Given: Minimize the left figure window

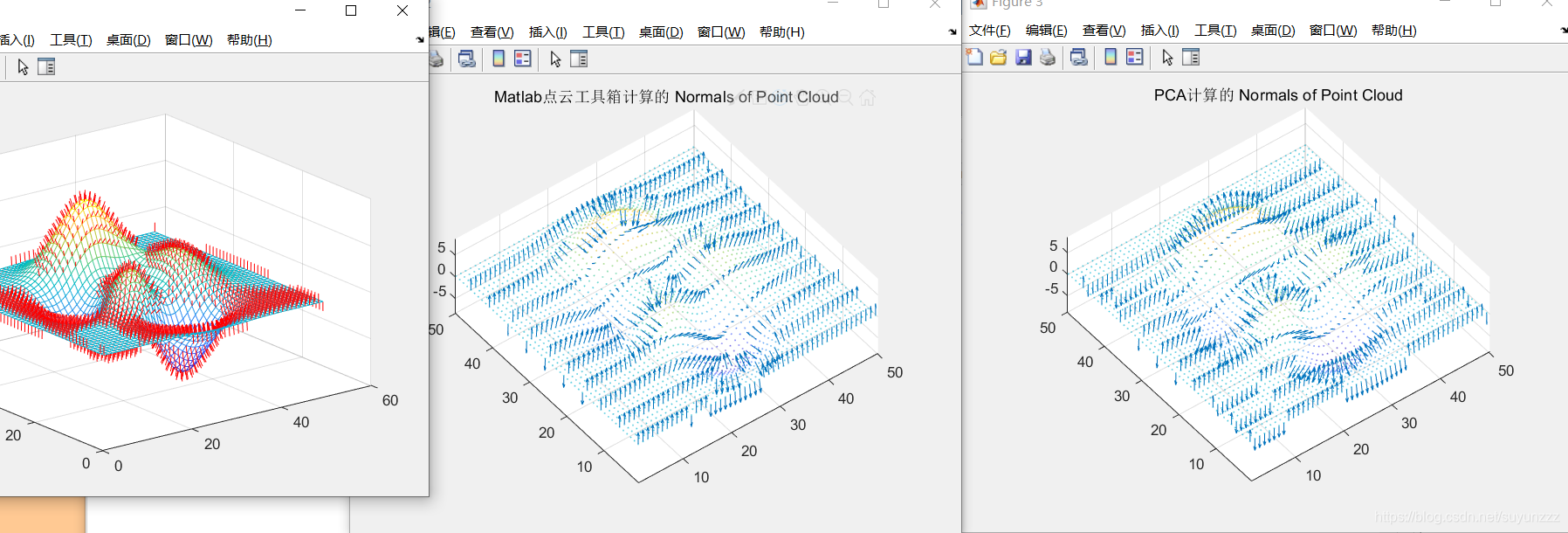Looking at the screenshot, I should click(x=300, y=10).
